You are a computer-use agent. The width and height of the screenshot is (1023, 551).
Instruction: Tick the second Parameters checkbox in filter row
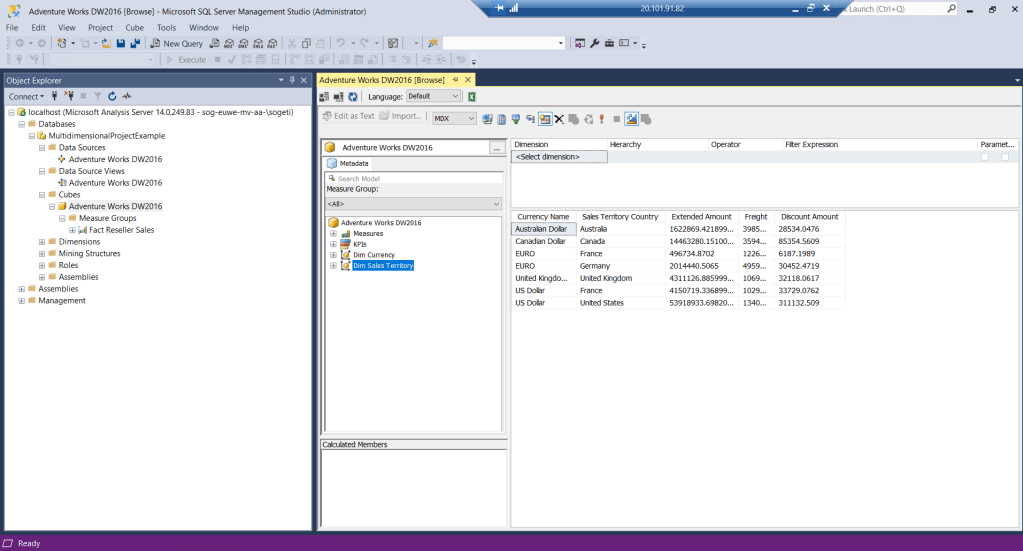tap(1005, 157)
